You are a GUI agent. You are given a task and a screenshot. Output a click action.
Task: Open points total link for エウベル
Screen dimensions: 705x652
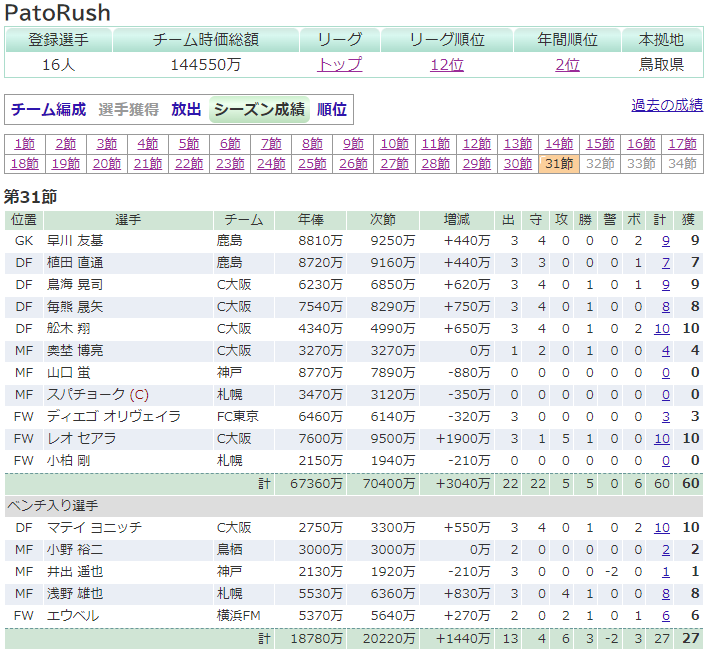[665, 616]
